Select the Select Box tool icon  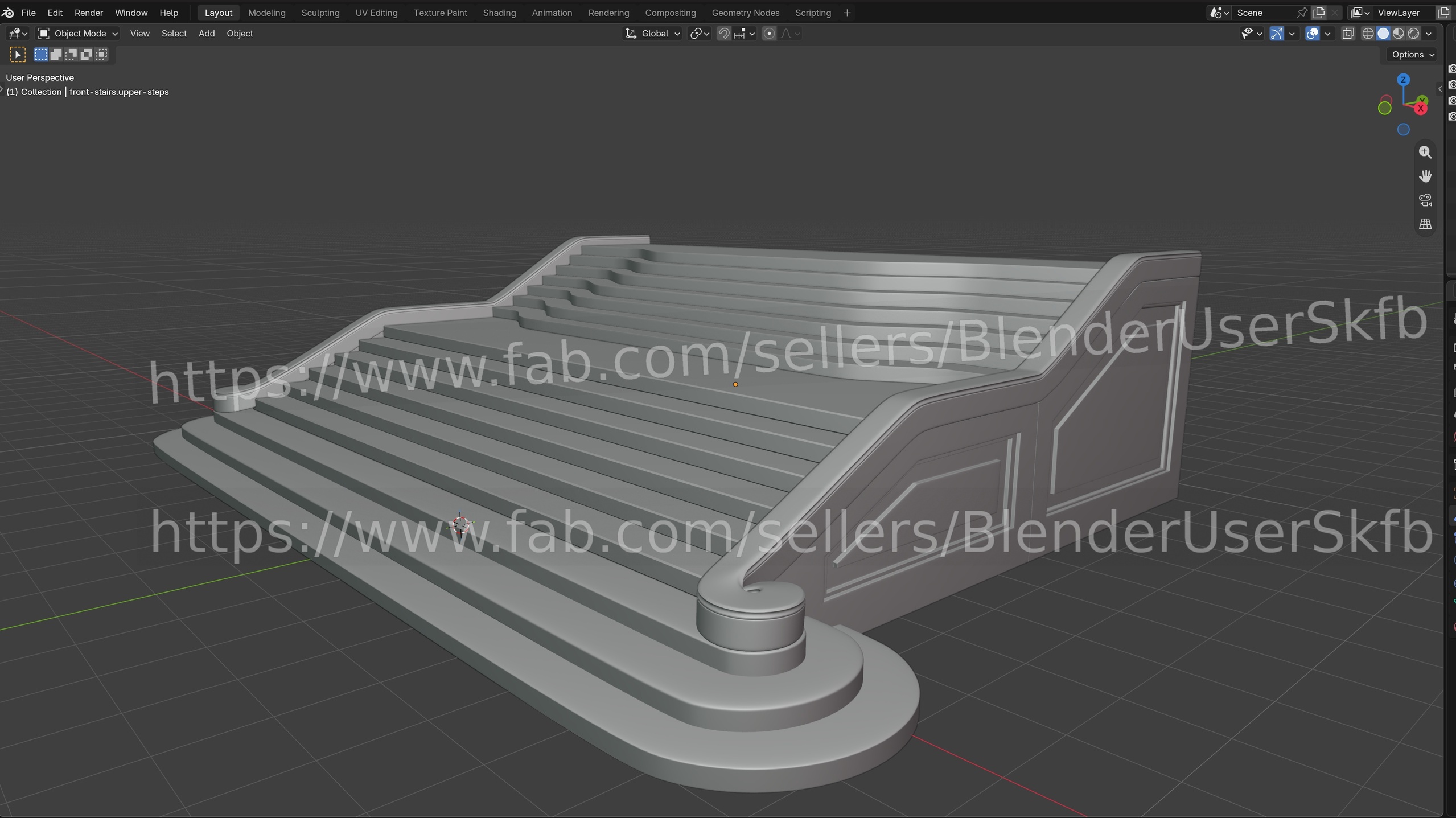(18, 55)
